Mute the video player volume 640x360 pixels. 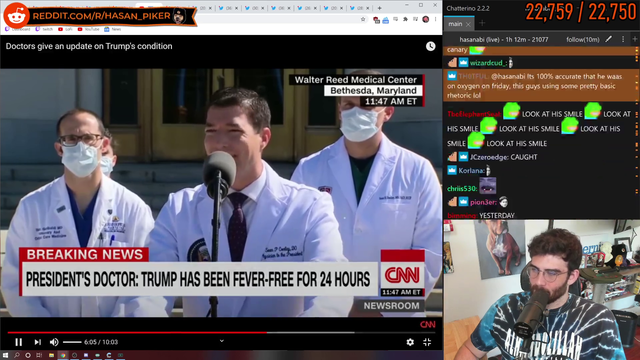pos(54,342)
